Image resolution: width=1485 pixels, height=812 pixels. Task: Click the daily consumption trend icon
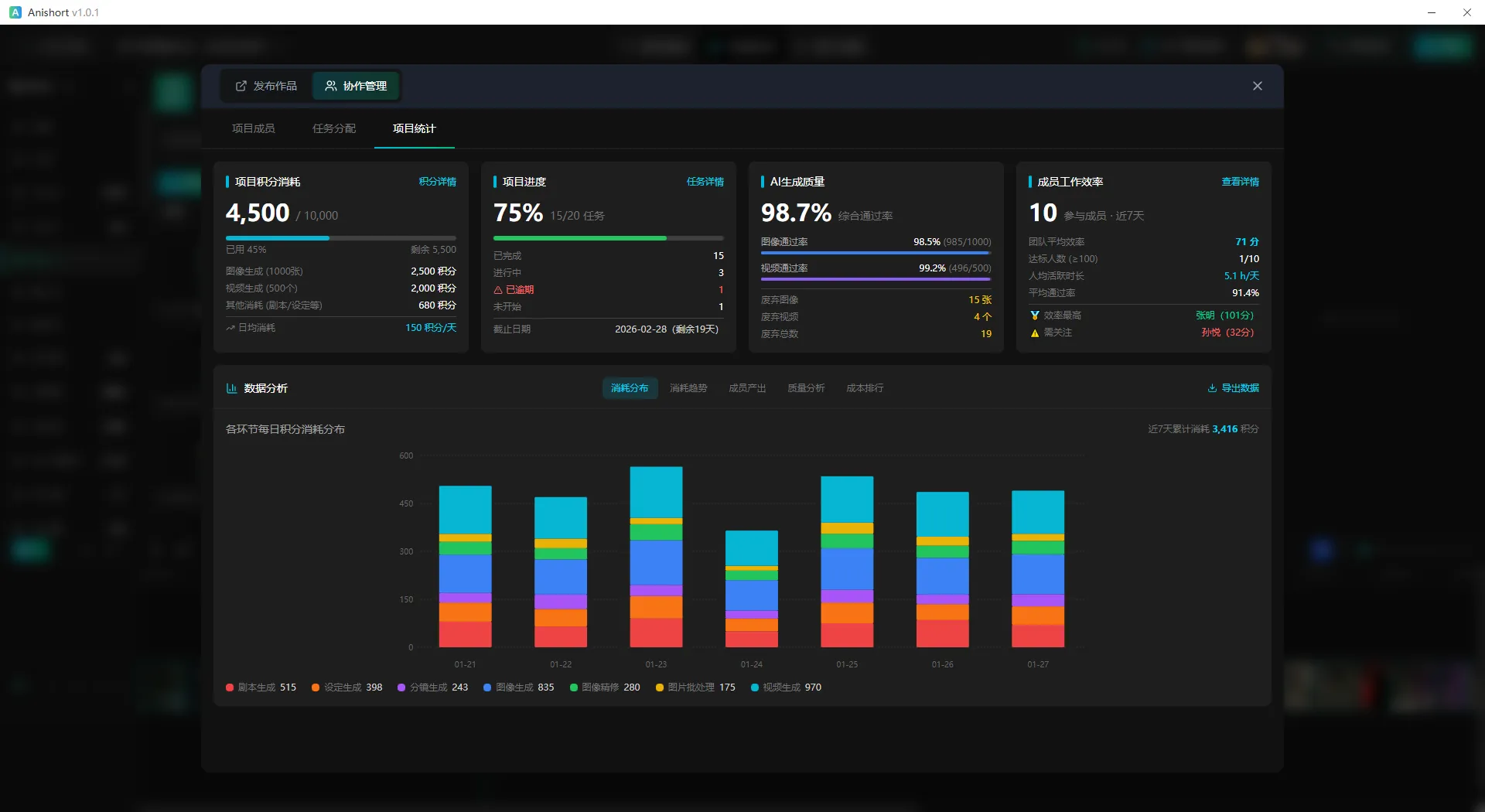(230, 328)
